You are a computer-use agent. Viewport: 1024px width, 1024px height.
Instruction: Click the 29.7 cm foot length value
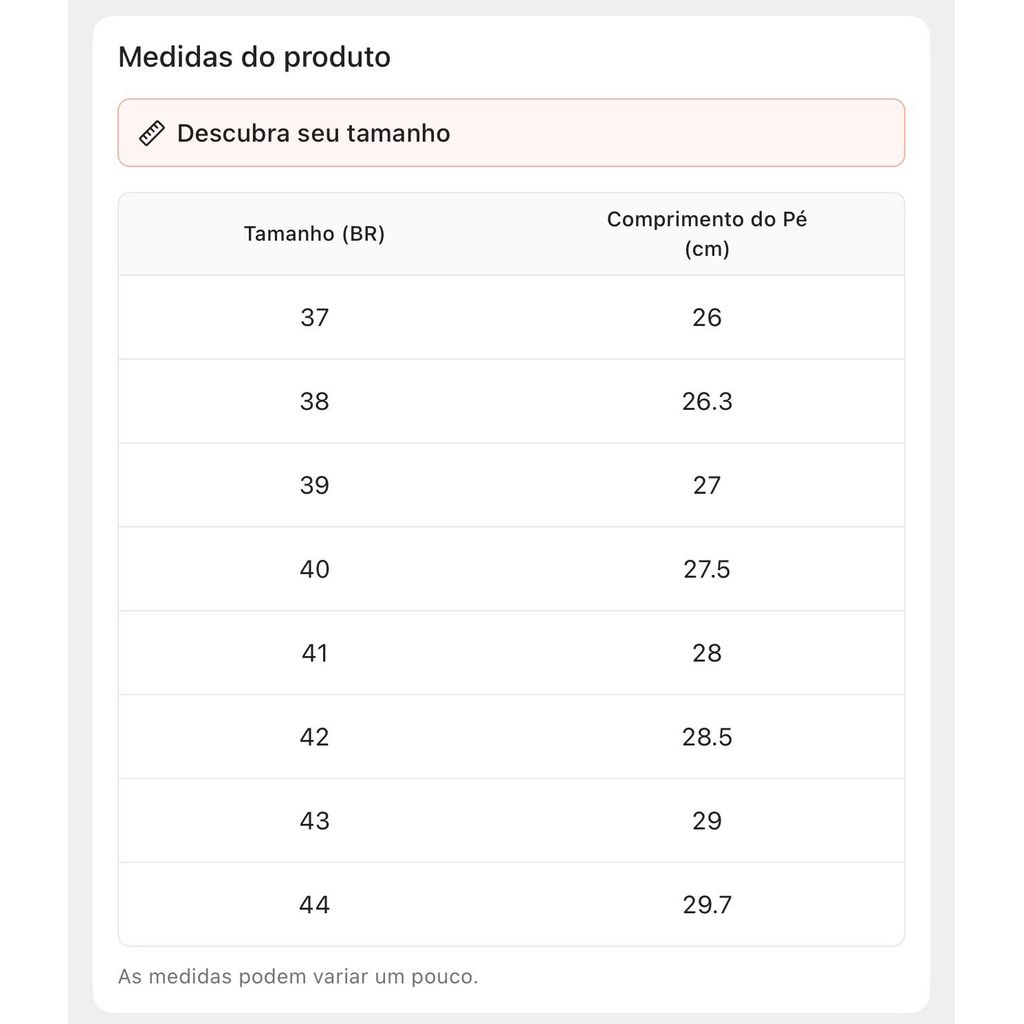click(x=707, y=906)
